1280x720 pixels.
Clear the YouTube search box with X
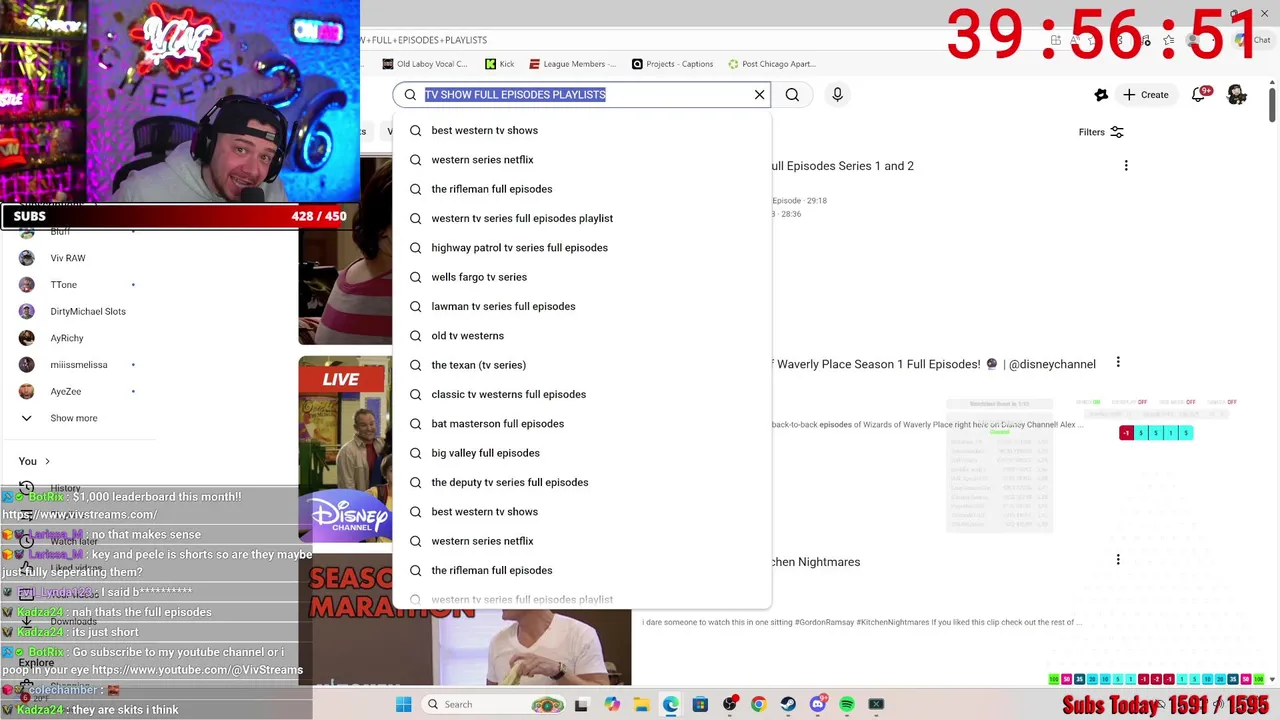(759, 94)
